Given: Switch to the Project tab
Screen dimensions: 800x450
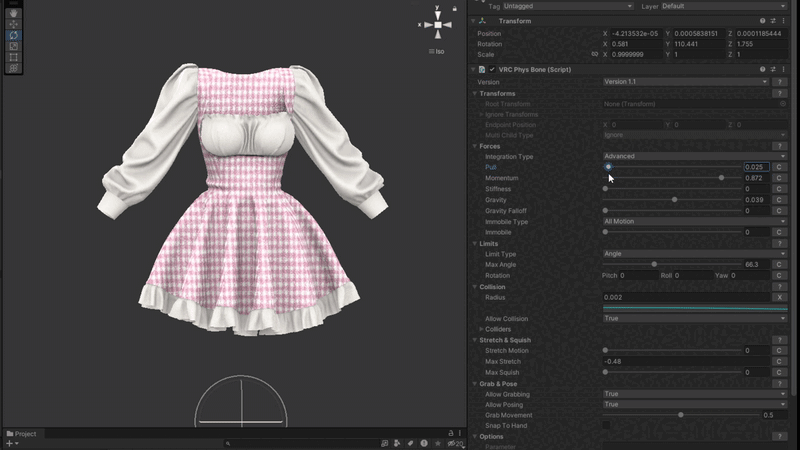Looking at the screenshot, I should click(21, 433).
